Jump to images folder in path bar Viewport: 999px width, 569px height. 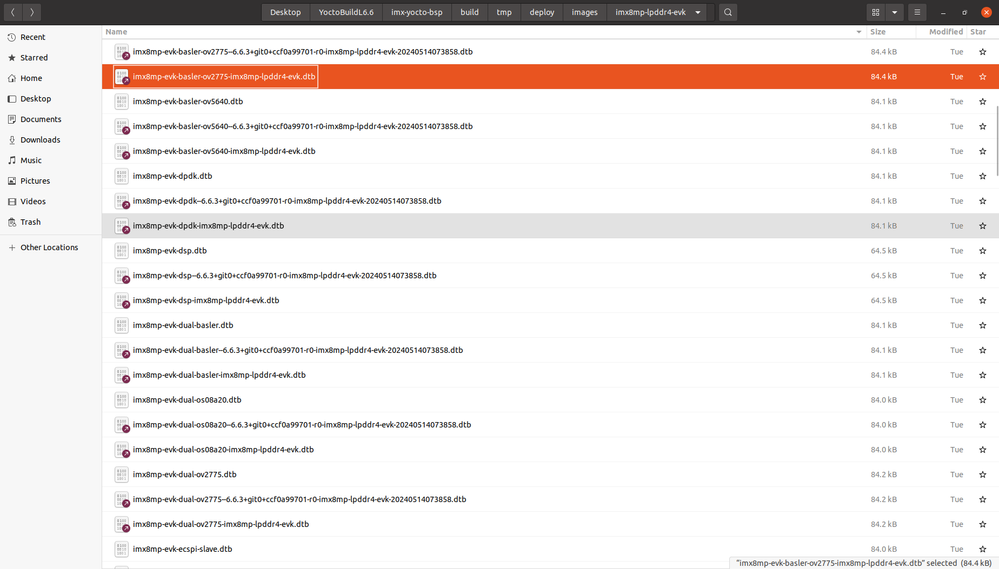click(584, 12)
